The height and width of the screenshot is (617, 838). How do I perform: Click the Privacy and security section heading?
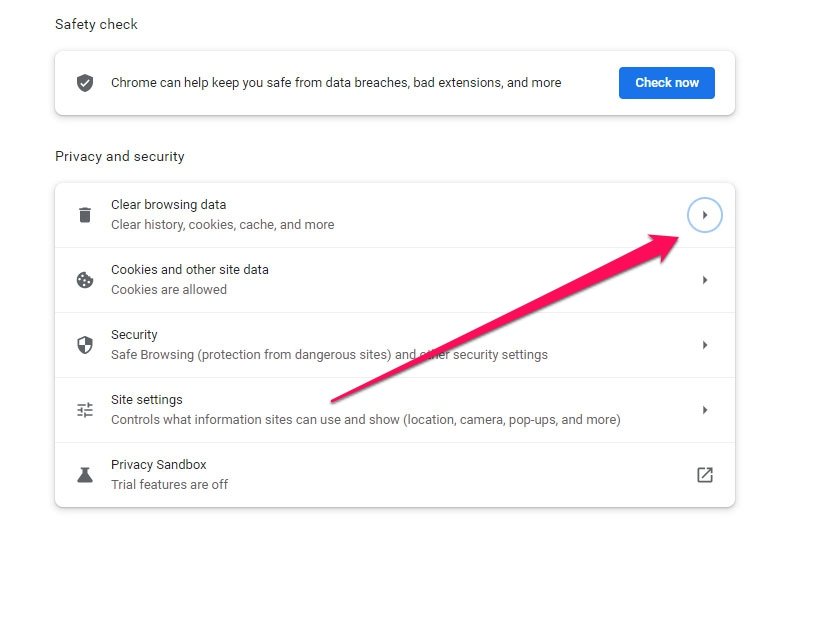coord(120,156)
